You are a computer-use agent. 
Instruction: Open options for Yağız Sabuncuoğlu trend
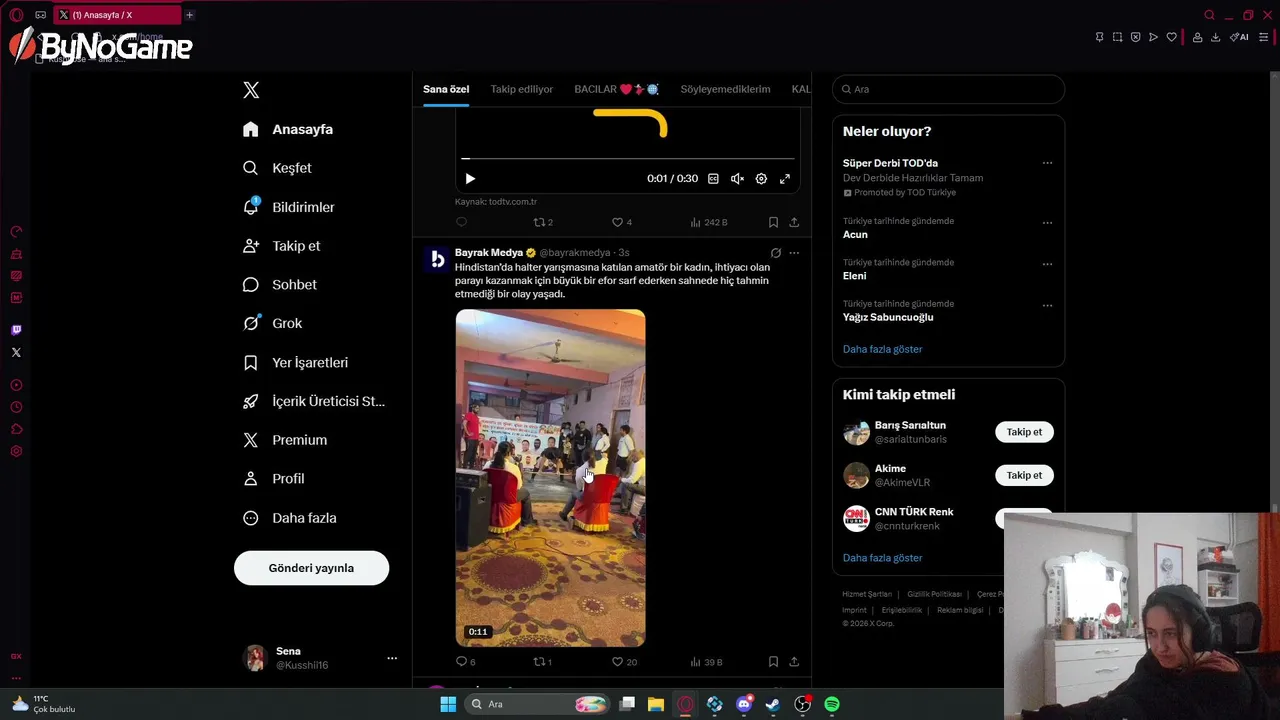pyautogui.click(x=1047, y=305)
